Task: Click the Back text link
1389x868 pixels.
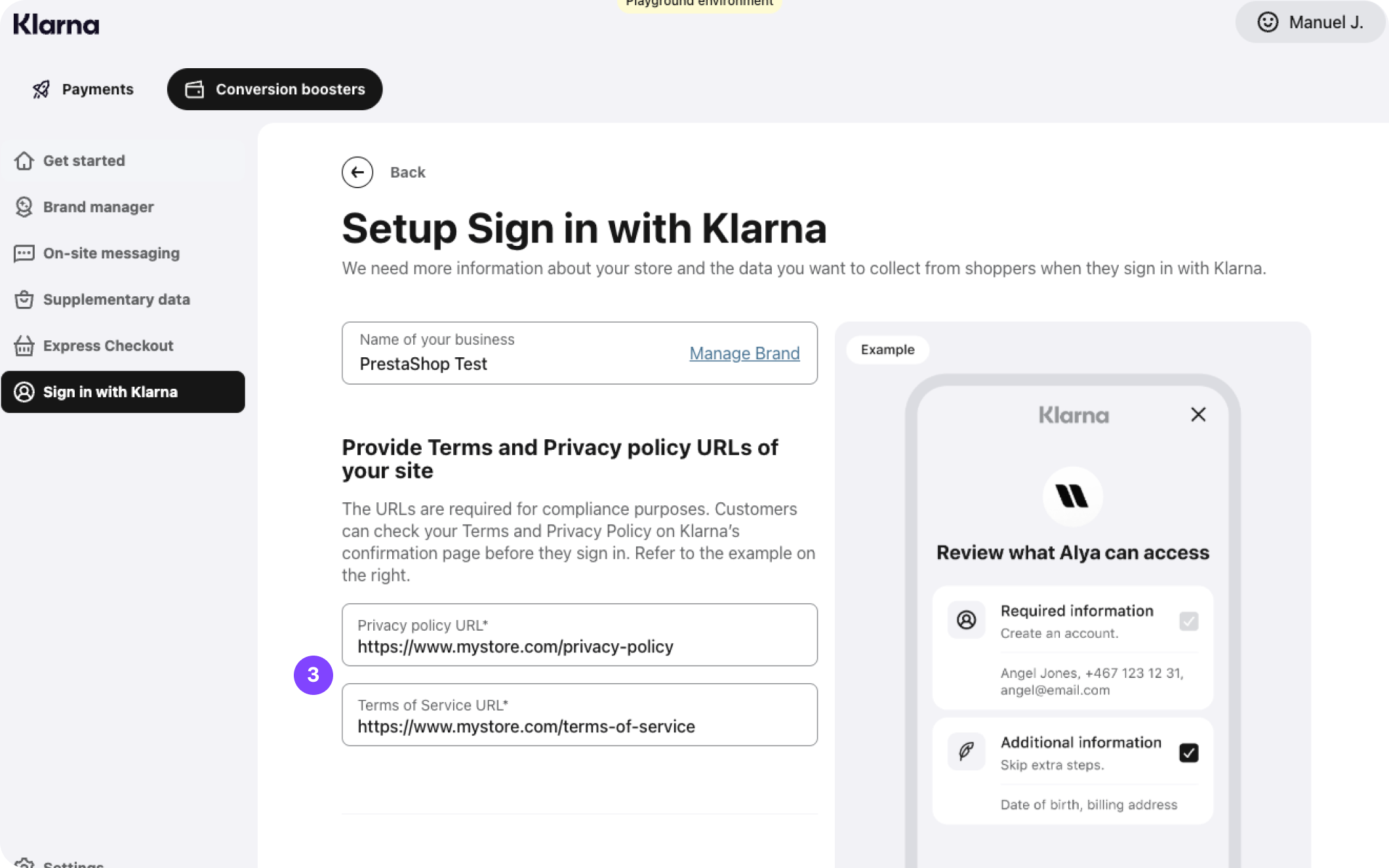Action: click(x=407, y=172)
